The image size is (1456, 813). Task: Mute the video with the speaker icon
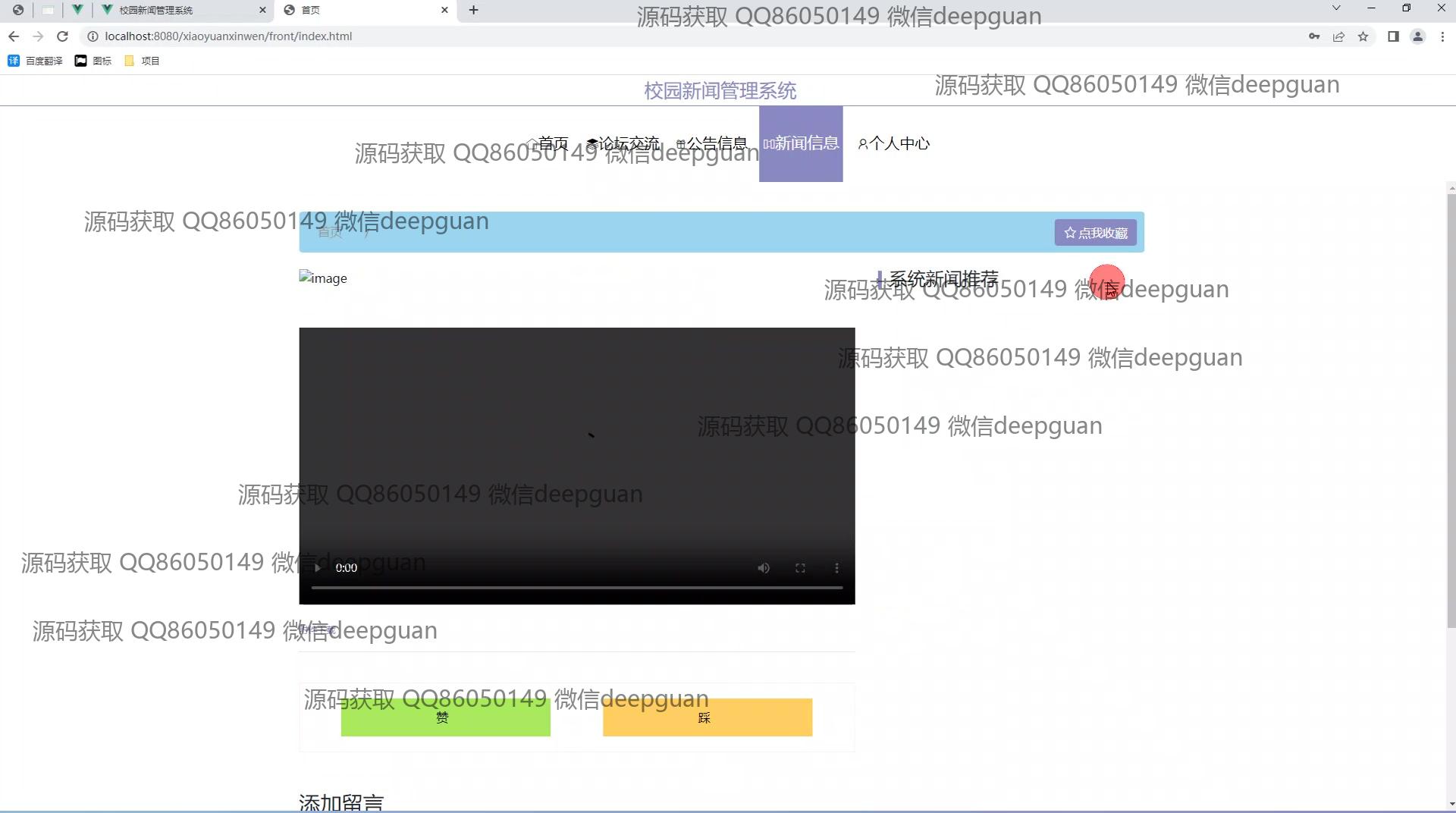(764, 568)
